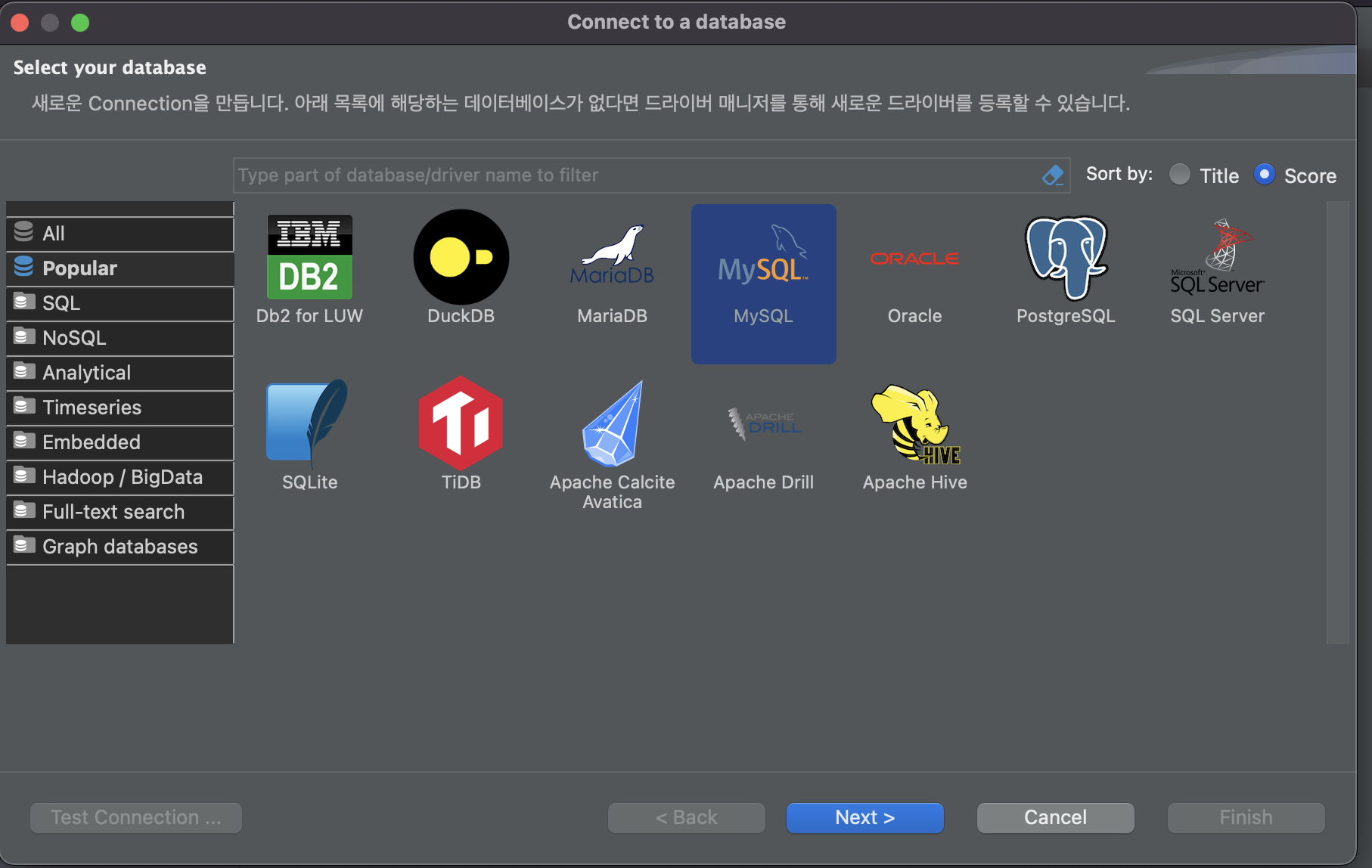Click the 'Apache Calcite Avatica' label
Image resolution: width=1372 pixels, height=868 pixels.
612,492
